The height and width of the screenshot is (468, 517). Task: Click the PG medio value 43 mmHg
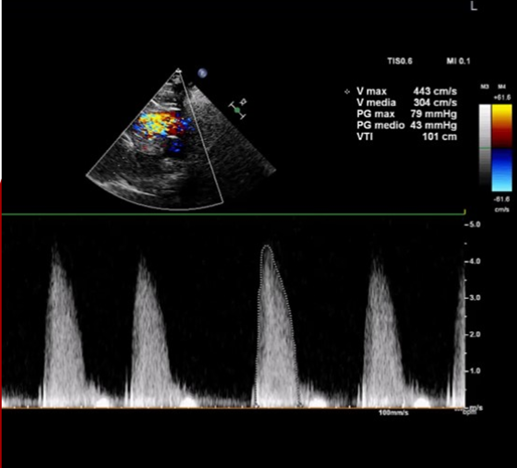(x=433, y=125)
